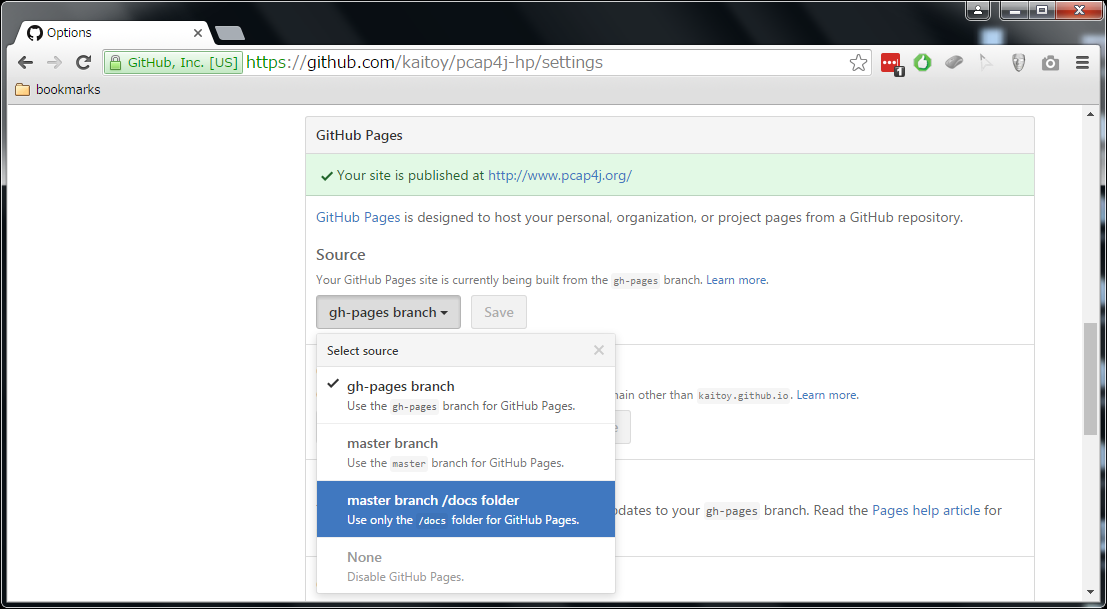The height and width of the screenshot is (609, 1107).
Task: Click the shield extension icon
Action: click(x=1018, y=63)
